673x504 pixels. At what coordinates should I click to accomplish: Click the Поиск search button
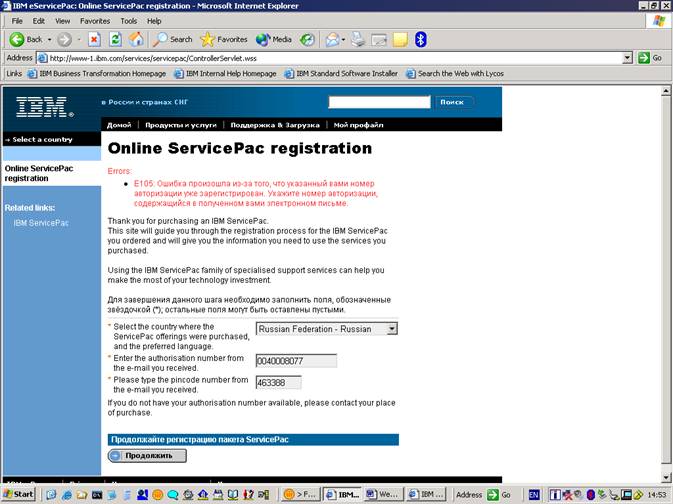[x=452, y=102]
